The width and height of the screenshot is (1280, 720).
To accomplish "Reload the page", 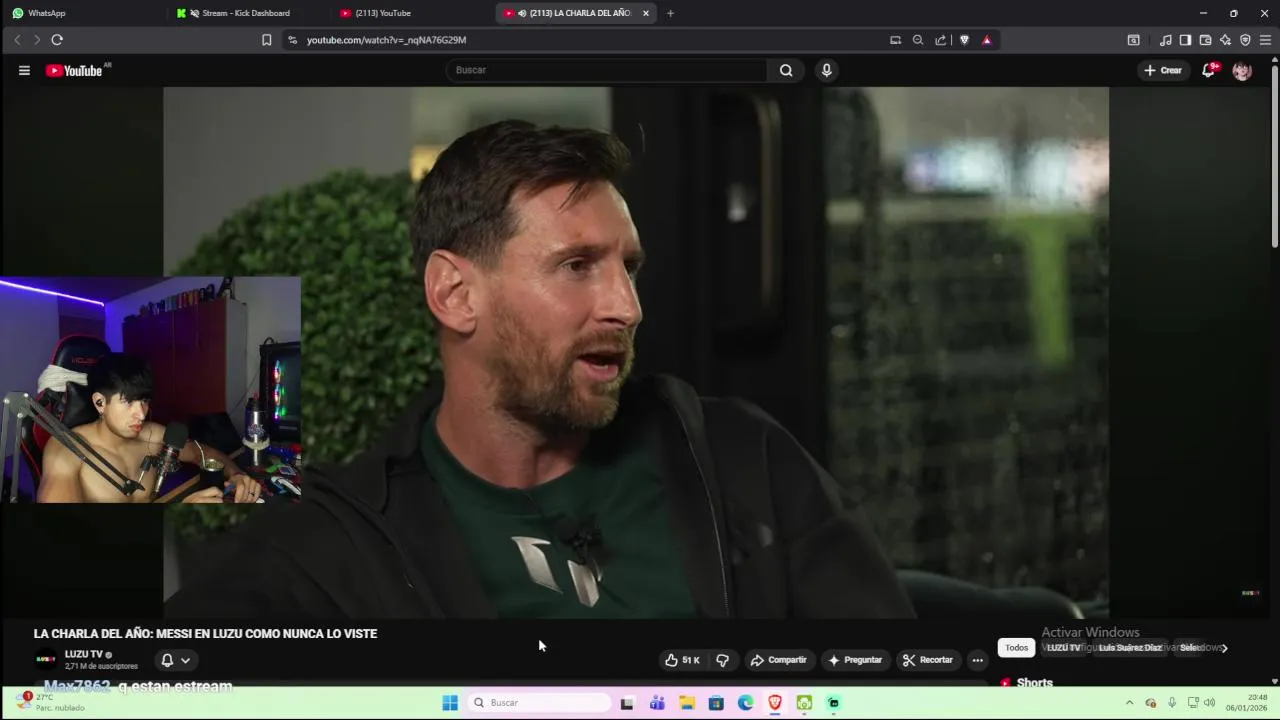I will point(57,40).
